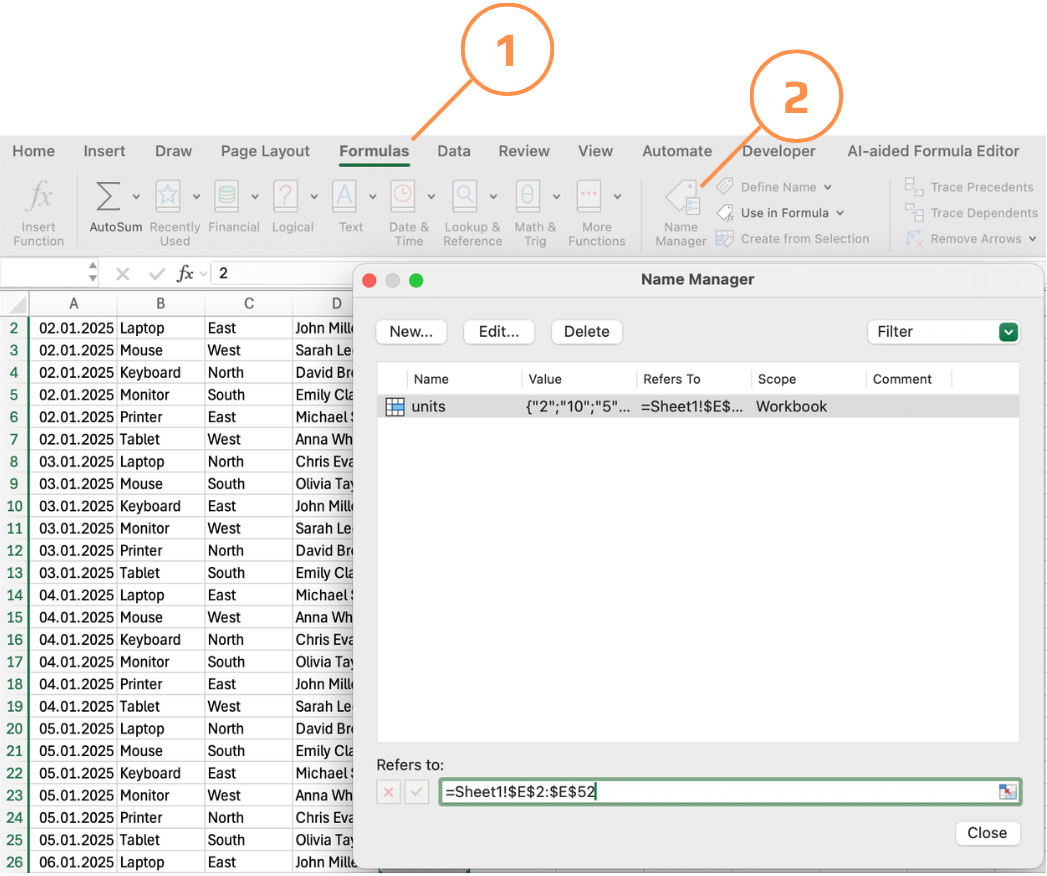Open the Lookup & Reference functions icon
This screenshot has height=876, width=1047.
click(x=465, y=196)
